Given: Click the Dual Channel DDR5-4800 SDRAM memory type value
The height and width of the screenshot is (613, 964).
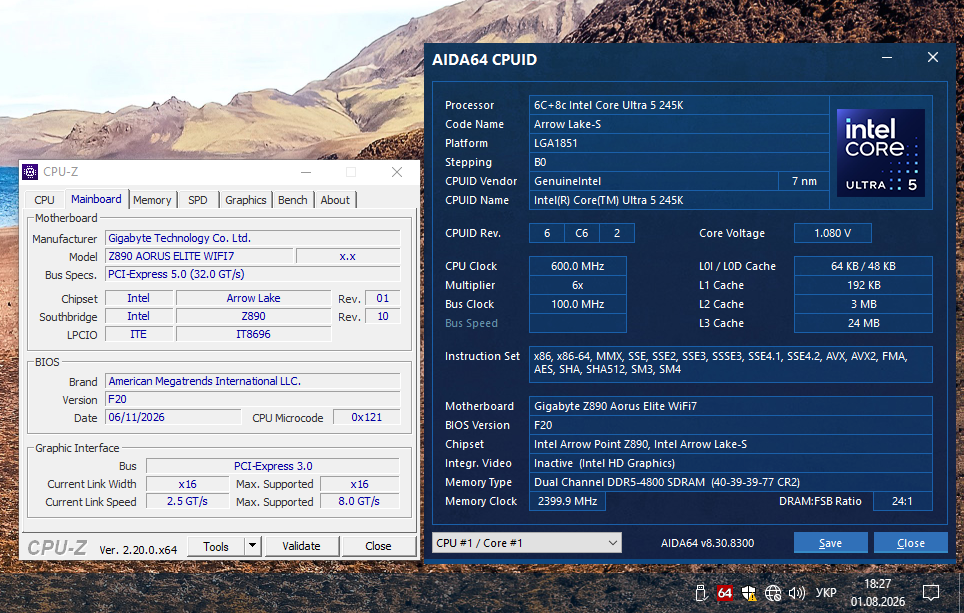Looking at the screenshot, I should 730,482.
